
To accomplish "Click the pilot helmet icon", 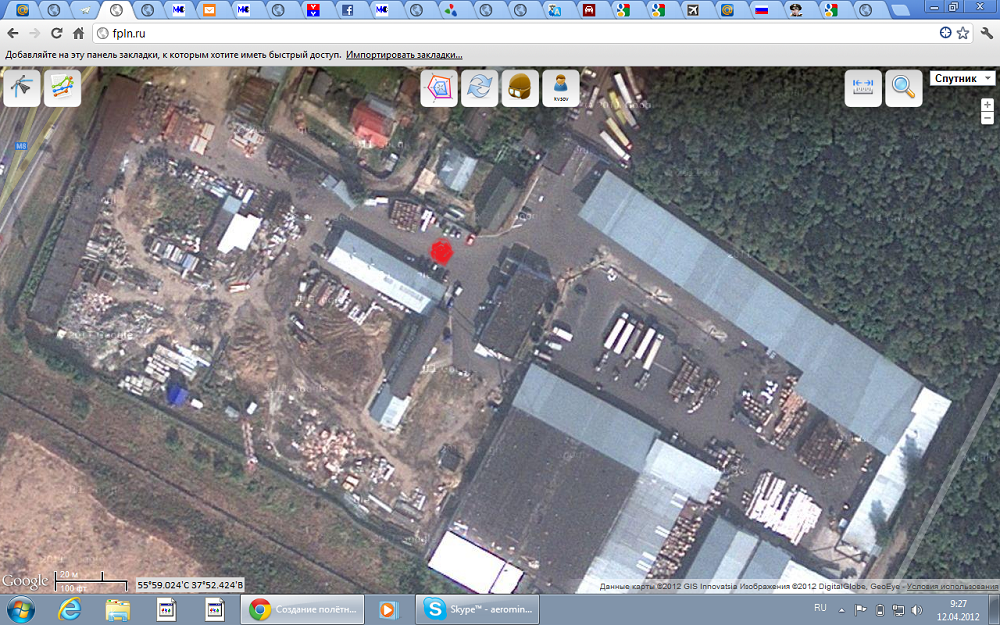I will (520, 88).
